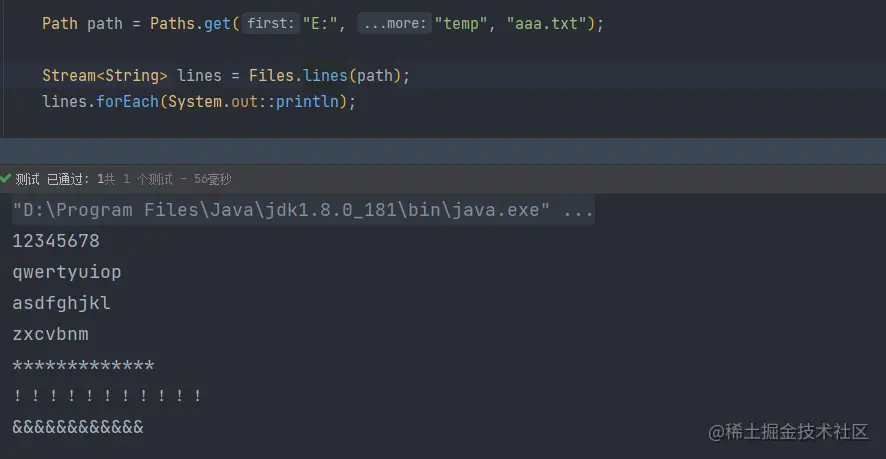Click the "...more:" parameter hint
Image resolution: width=886 pixels, height=459 pixels.
click(x=394, y=24)
